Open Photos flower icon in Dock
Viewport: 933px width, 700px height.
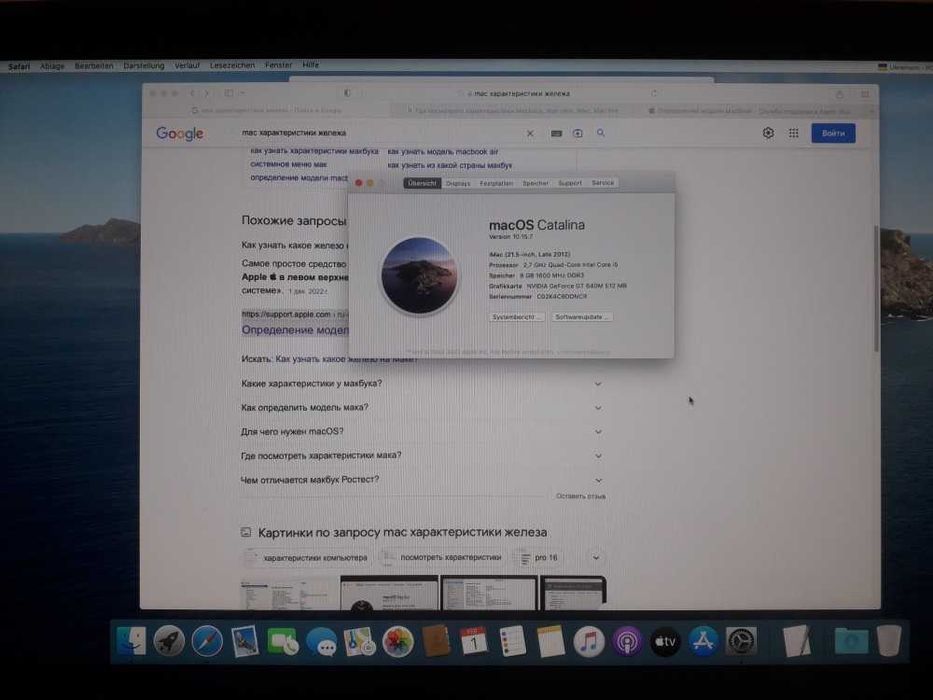tap(397, 642)
